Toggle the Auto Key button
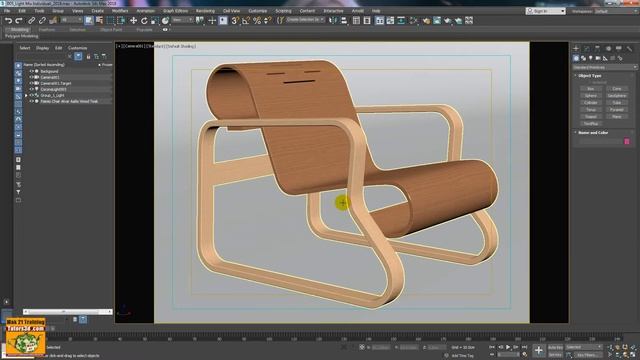 pyautogui.click(x=556, y=347)
